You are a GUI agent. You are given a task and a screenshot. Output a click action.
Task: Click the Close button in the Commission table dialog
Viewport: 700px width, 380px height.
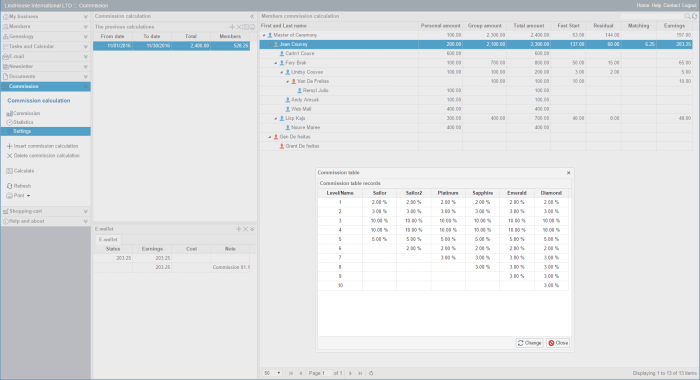click(x=558, y=343)
